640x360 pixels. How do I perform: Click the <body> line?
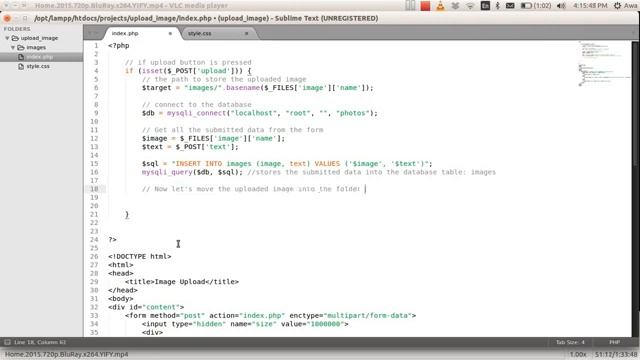[120, 299]
